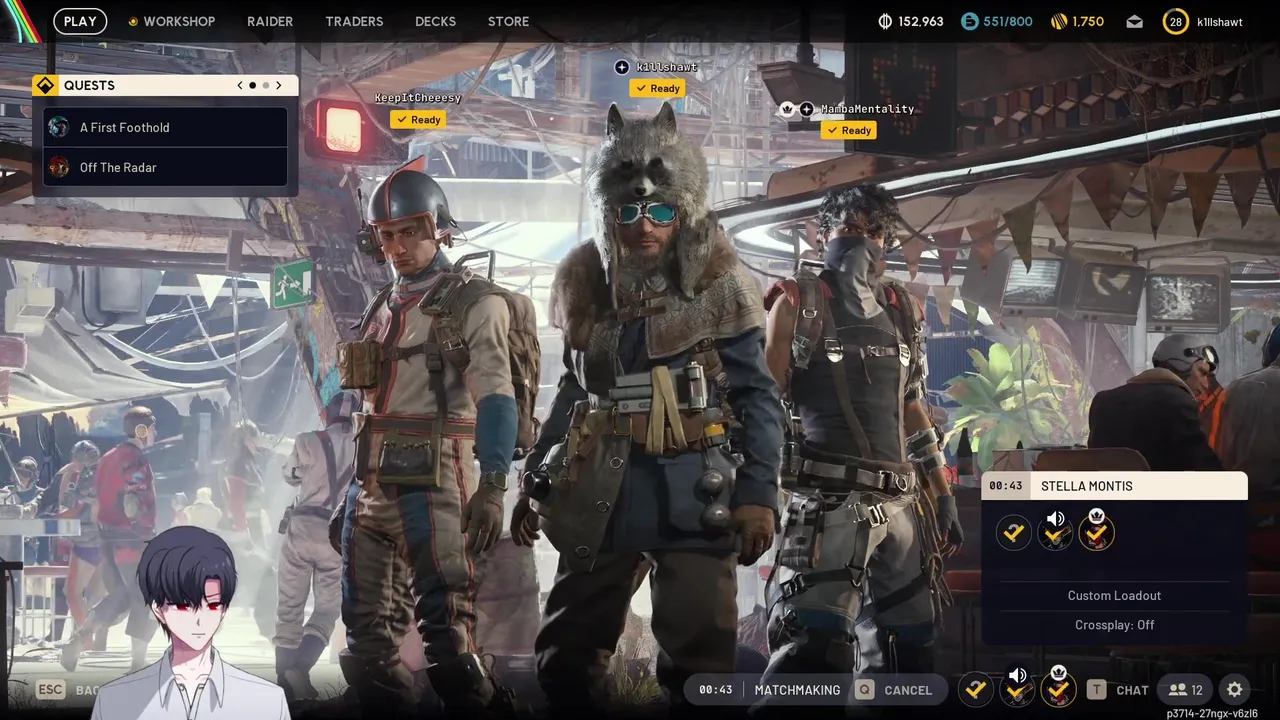Switch to the RAIDER tab
Viewport: 1280px width, 720px height.
click(x=270, y=21)
